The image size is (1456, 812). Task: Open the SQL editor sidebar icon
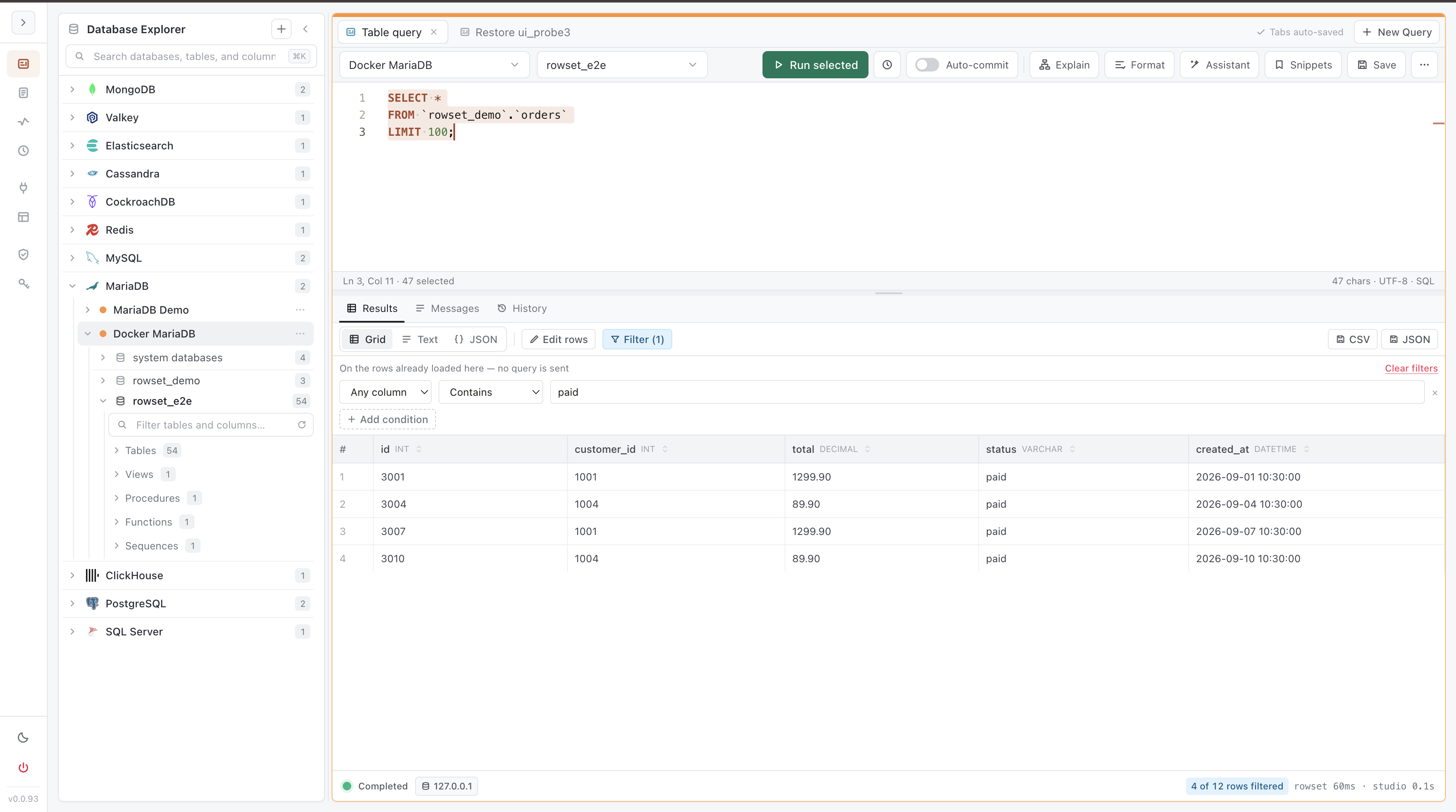tap(23, 64)
